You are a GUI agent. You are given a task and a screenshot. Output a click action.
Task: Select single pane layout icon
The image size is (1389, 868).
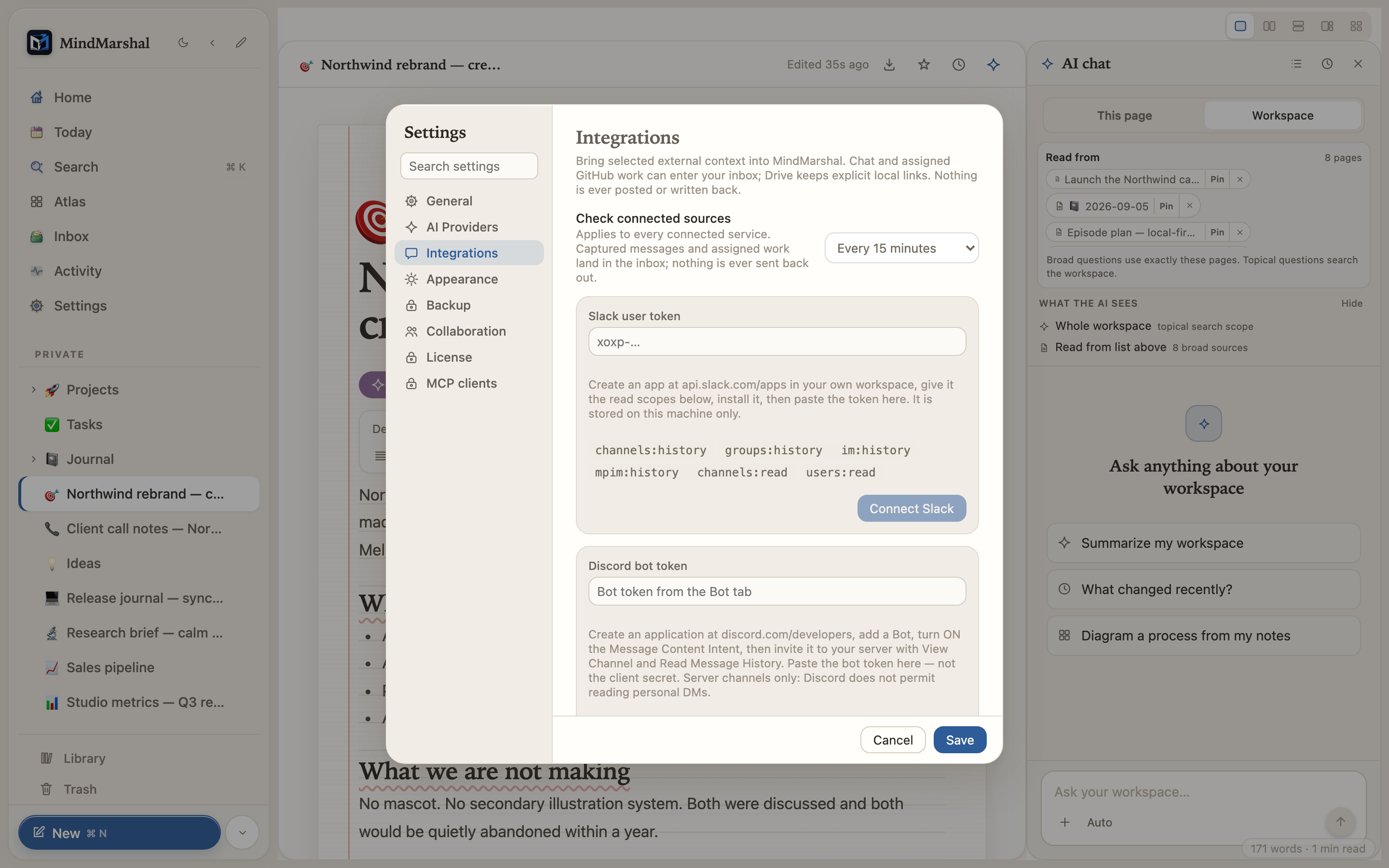pyautogui.click(x=1240, y=27)
